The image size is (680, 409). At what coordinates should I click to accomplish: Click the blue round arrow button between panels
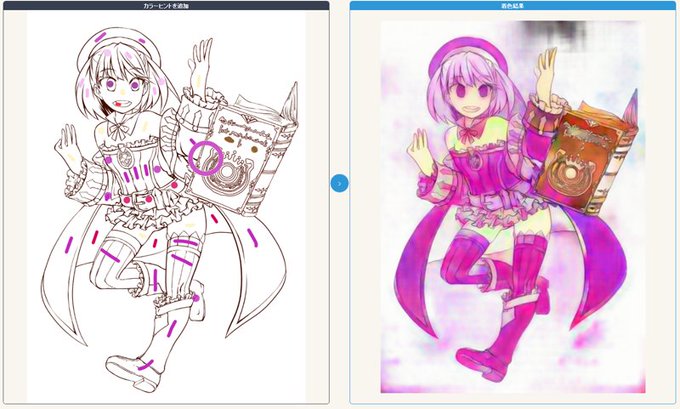[339, 183]
